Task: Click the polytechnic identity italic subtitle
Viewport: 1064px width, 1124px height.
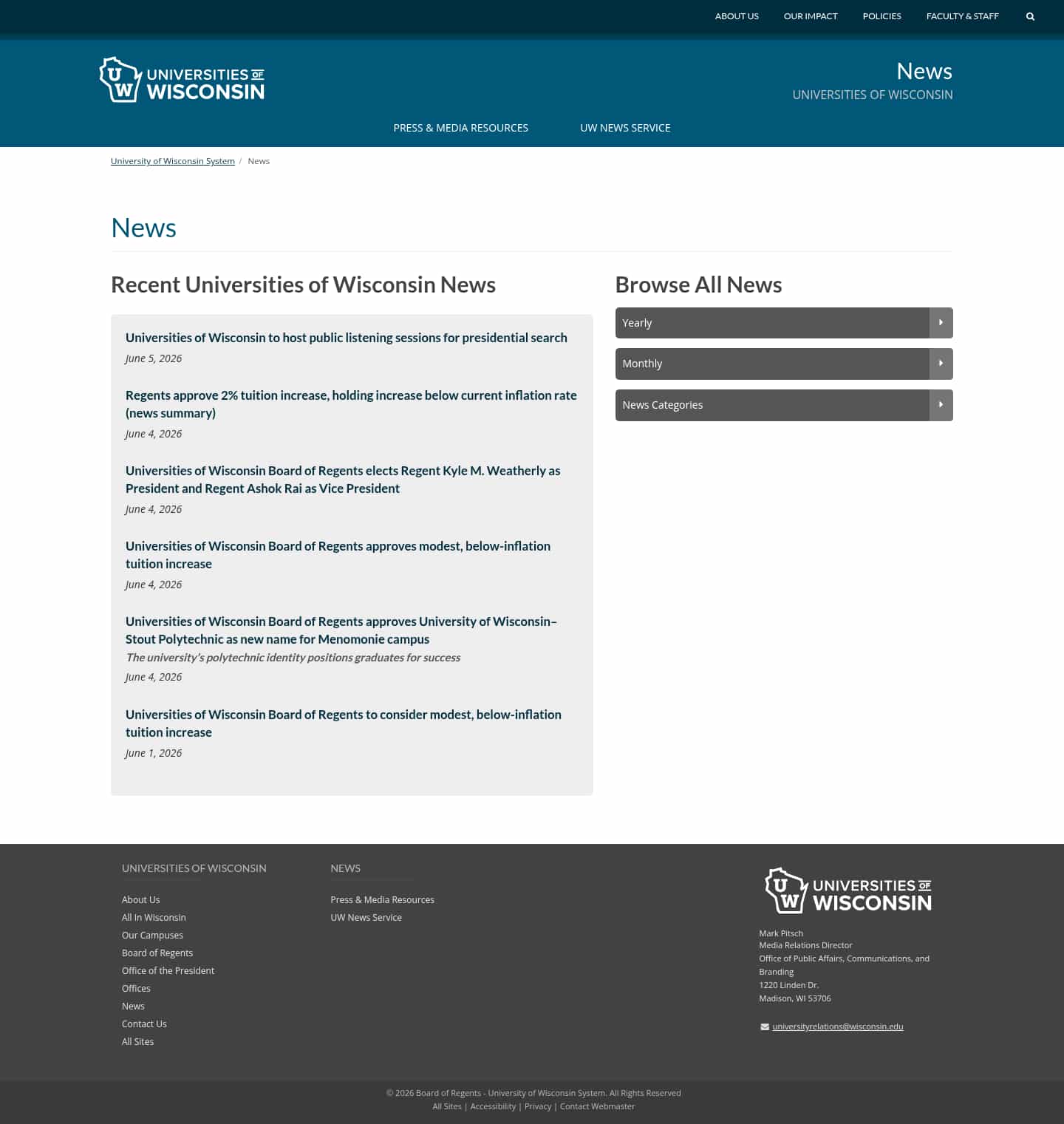Action: (x=293, y=658)
